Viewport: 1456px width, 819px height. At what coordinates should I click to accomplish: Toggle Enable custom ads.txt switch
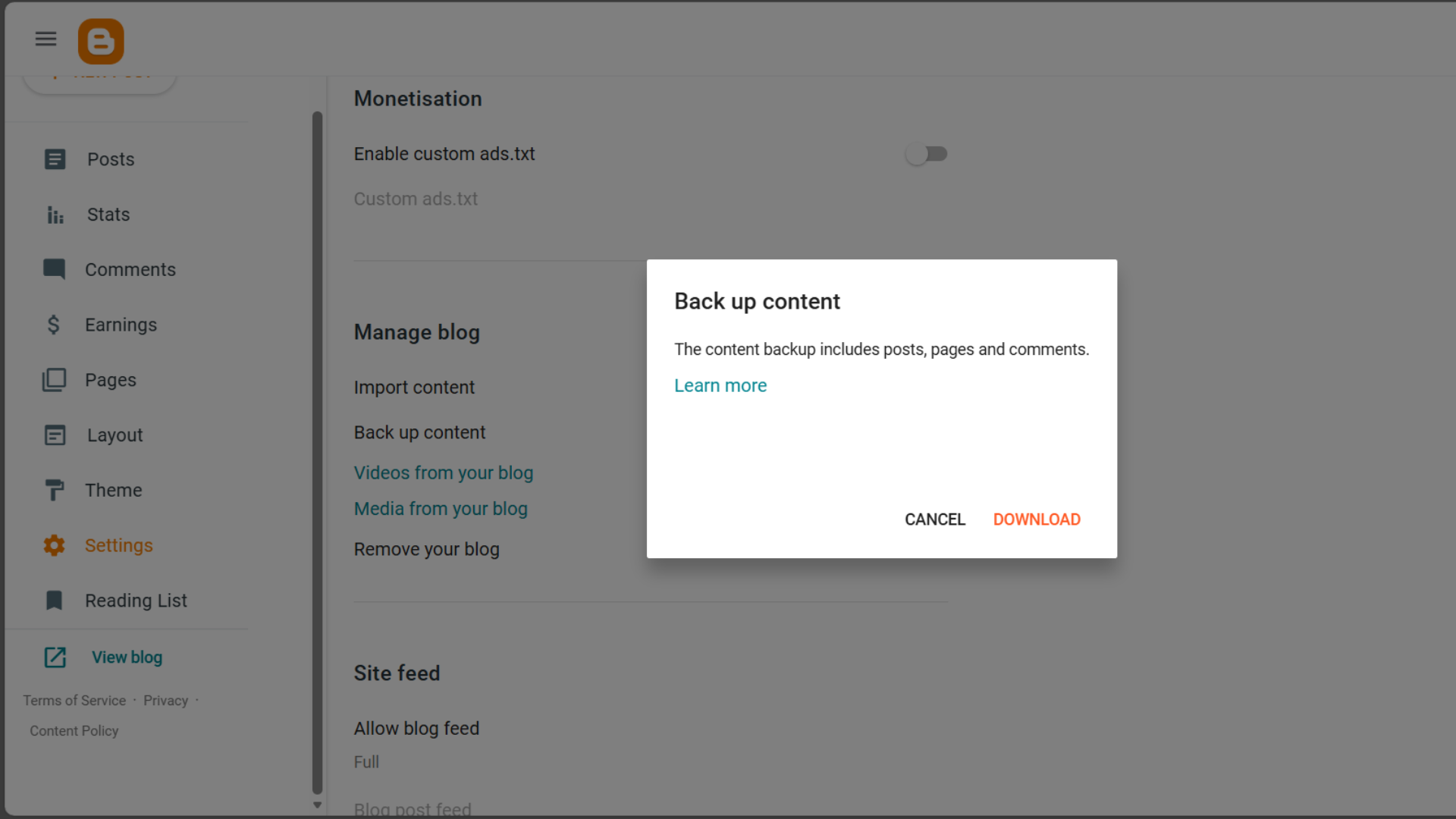tap(927, 153)
